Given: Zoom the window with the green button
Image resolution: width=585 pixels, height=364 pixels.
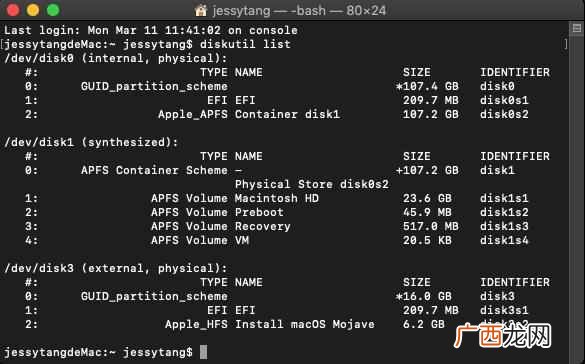Looking at the screenshot, I should pyautogui.click(x=53, y=10).
